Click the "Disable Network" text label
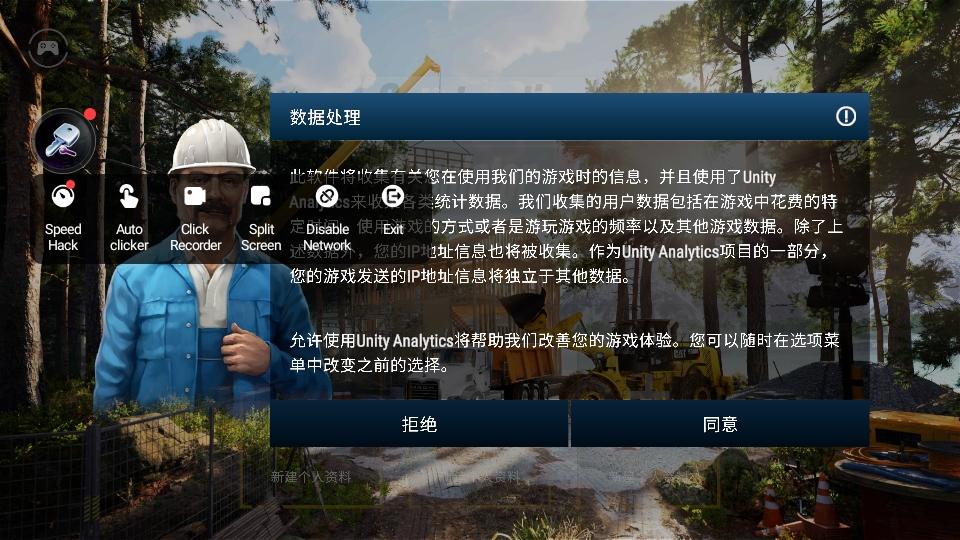The width and height of the screenshot is (960, 540). (327, 237)
